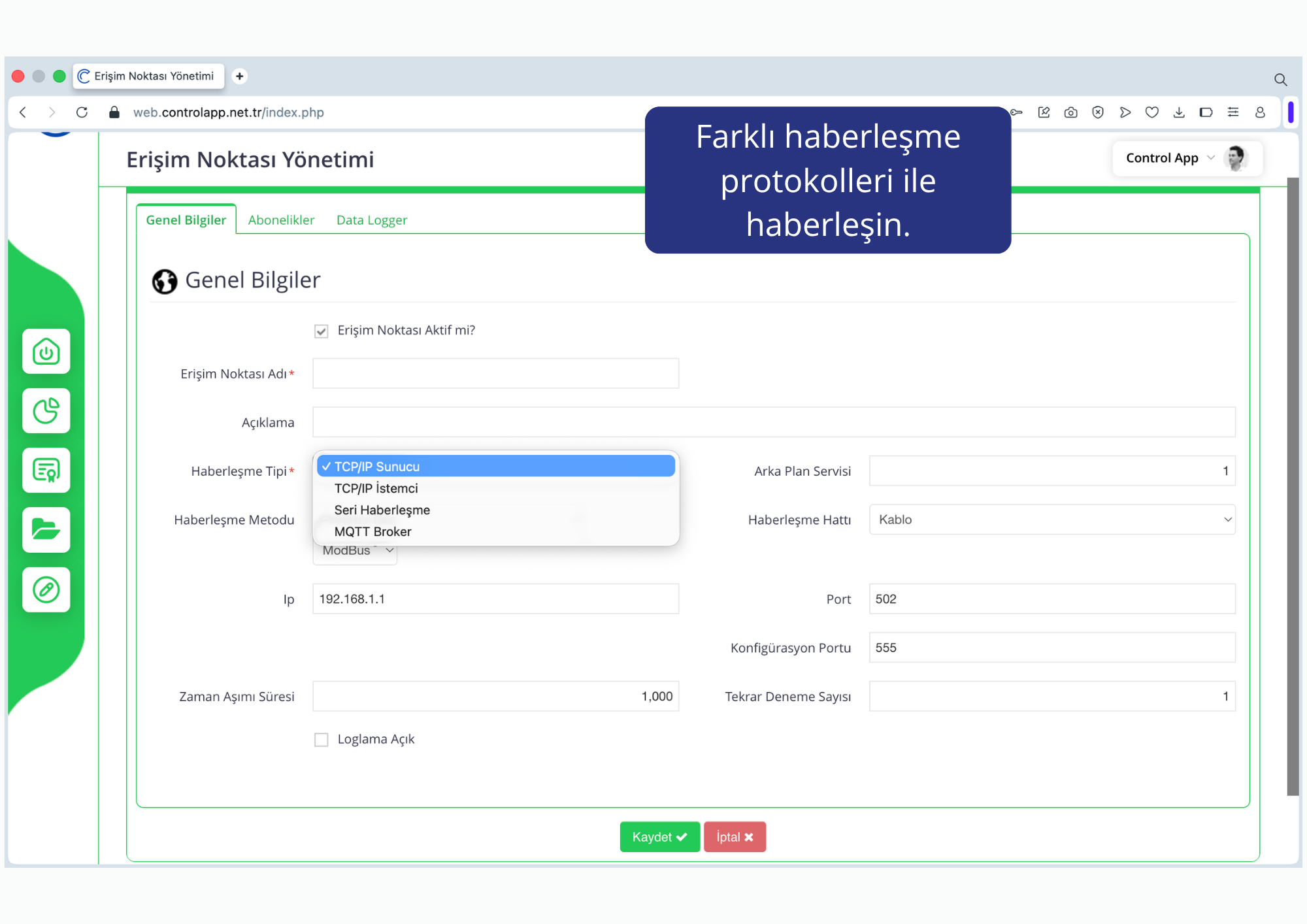The height and width of the screenshot is (924, 1307).
Task: Switch to Data Logger tab
Action: (x=372, y=220)
